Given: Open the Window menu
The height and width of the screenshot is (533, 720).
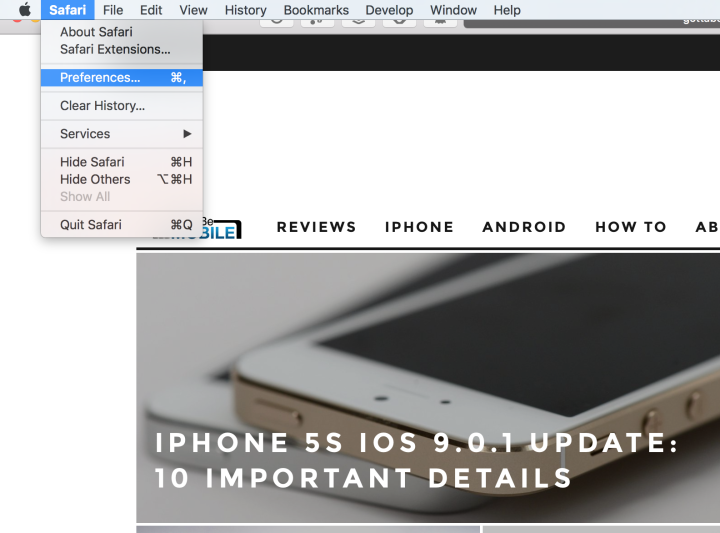Looking at the screenshot, I should (x=453, y=10).
